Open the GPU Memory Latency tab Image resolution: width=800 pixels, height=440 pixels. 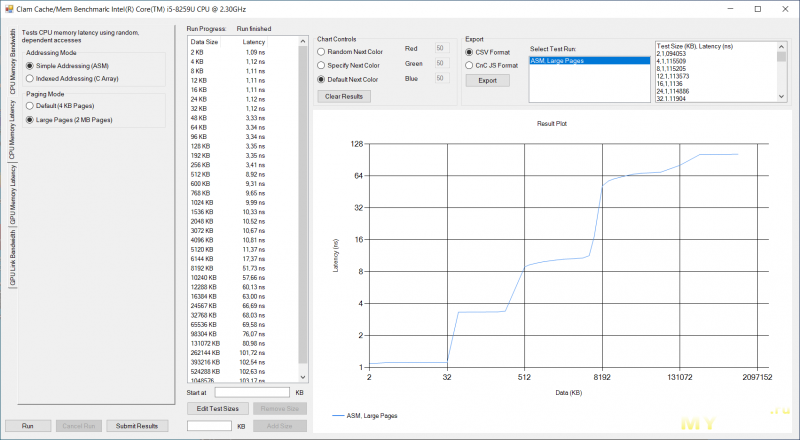tap(13, 194)
